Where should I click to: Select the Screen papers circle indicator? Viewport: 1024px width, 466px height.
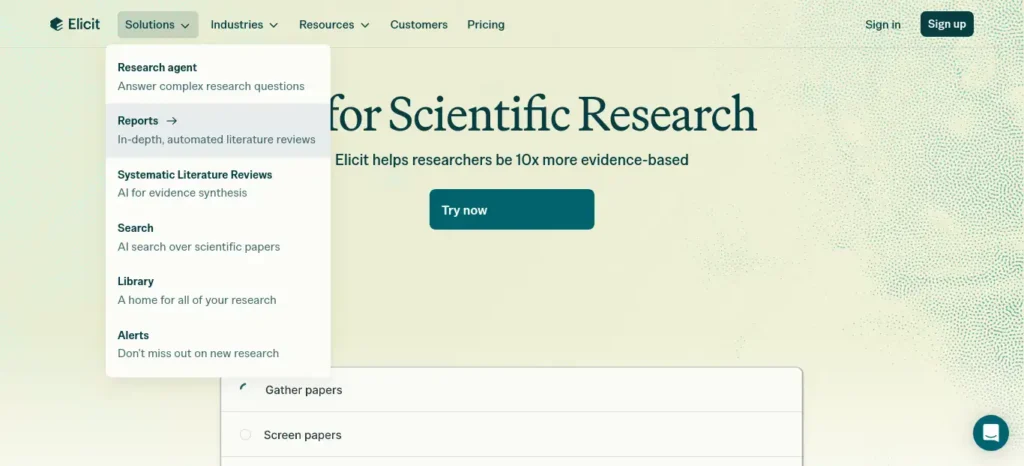tap(245, 435)
